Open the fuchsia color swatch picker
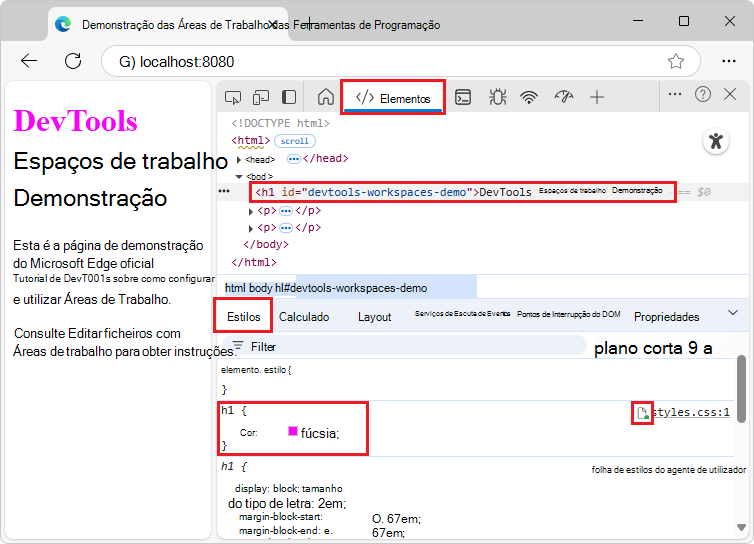 [x=293, y=431]
